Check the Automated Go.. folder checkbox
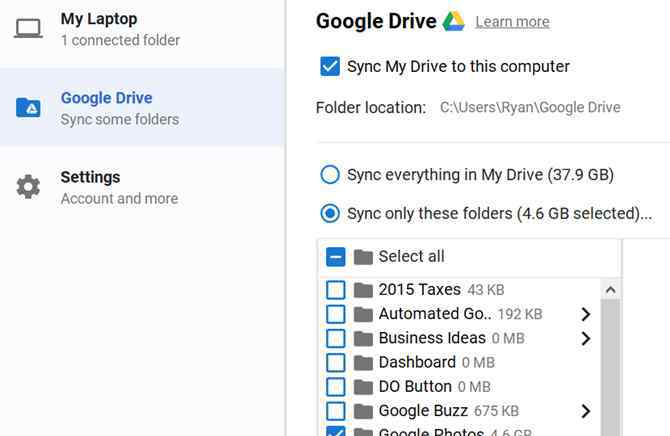Screen dimensions: 670x436 tap(335, 314)
